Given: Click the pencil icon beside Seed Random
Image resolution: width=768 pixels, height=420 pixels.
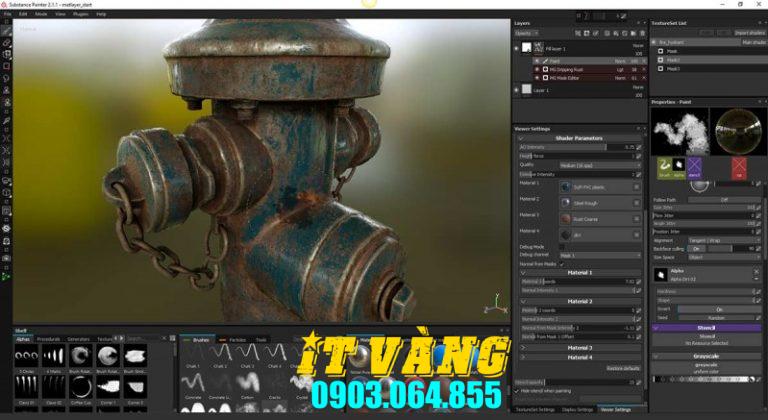Looking at the screenshot, I should [x=758, y=318].
